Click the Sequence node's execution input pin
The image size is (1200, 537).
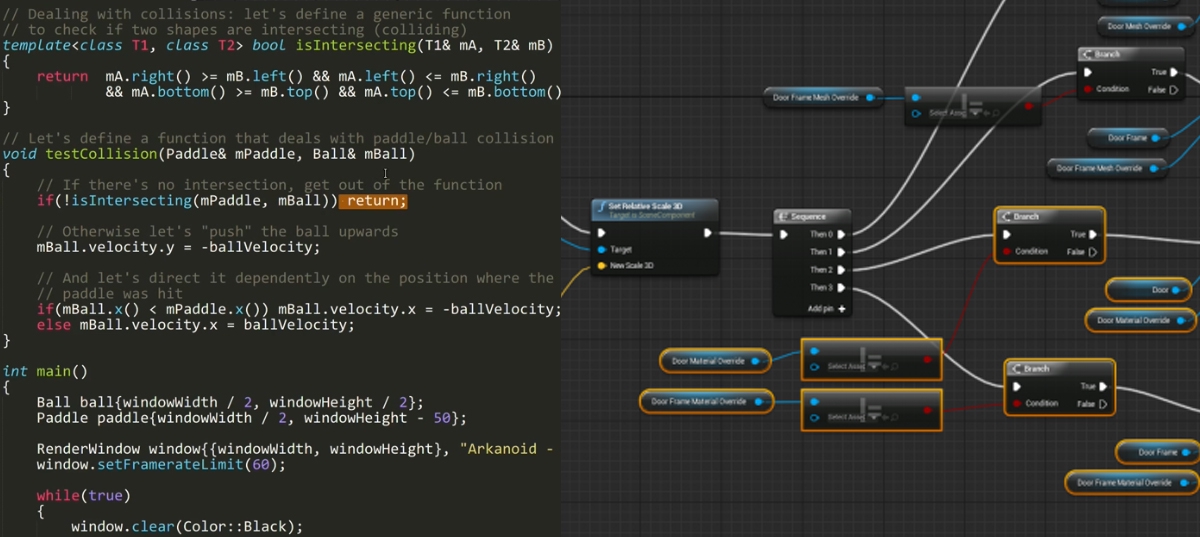click(785, 234)
